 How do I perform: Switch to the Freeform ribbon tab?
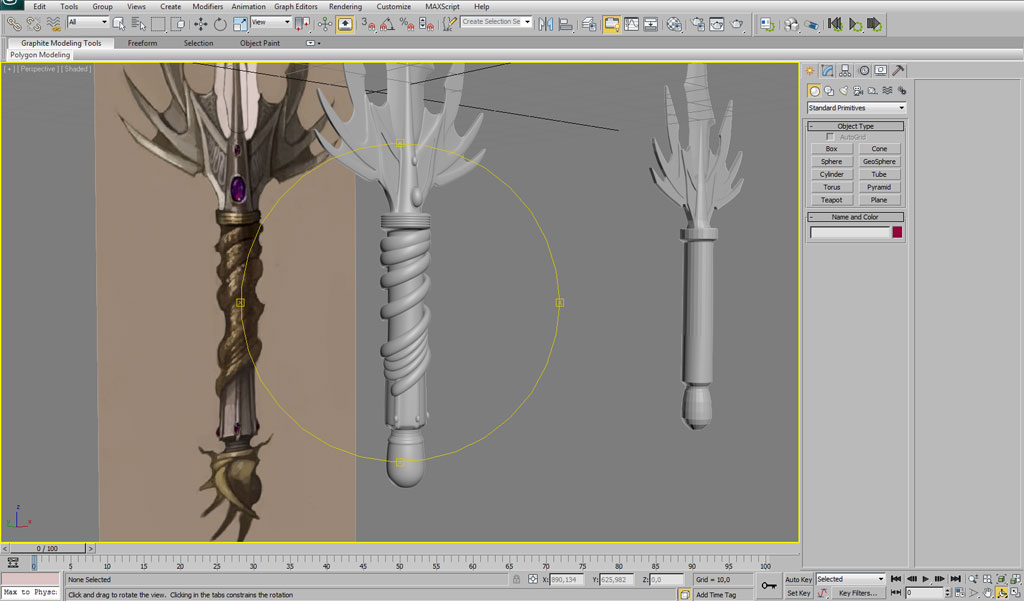(x=142, y=43)
